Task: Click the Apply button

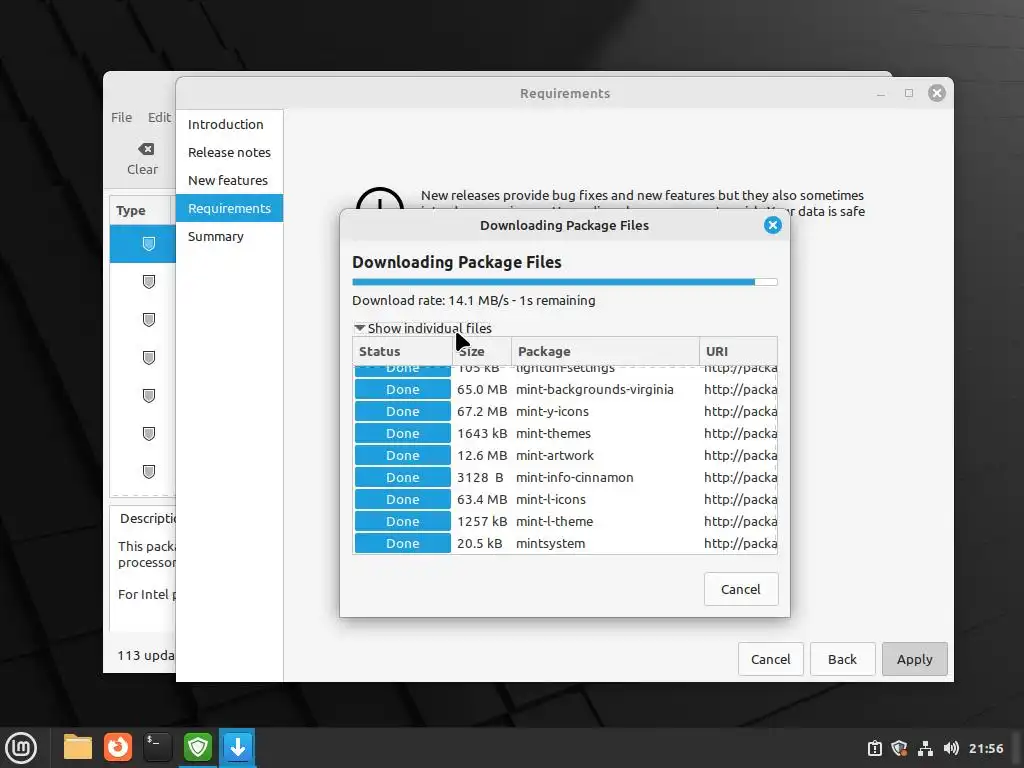Action: [x=914, y=659]
